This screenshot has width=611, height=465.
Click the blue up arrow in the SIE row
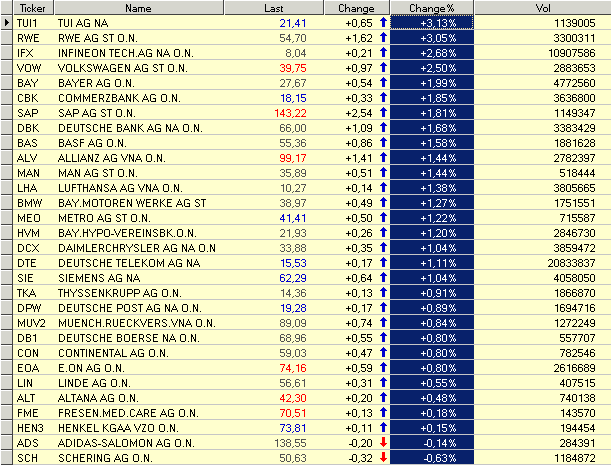[383, 278]
